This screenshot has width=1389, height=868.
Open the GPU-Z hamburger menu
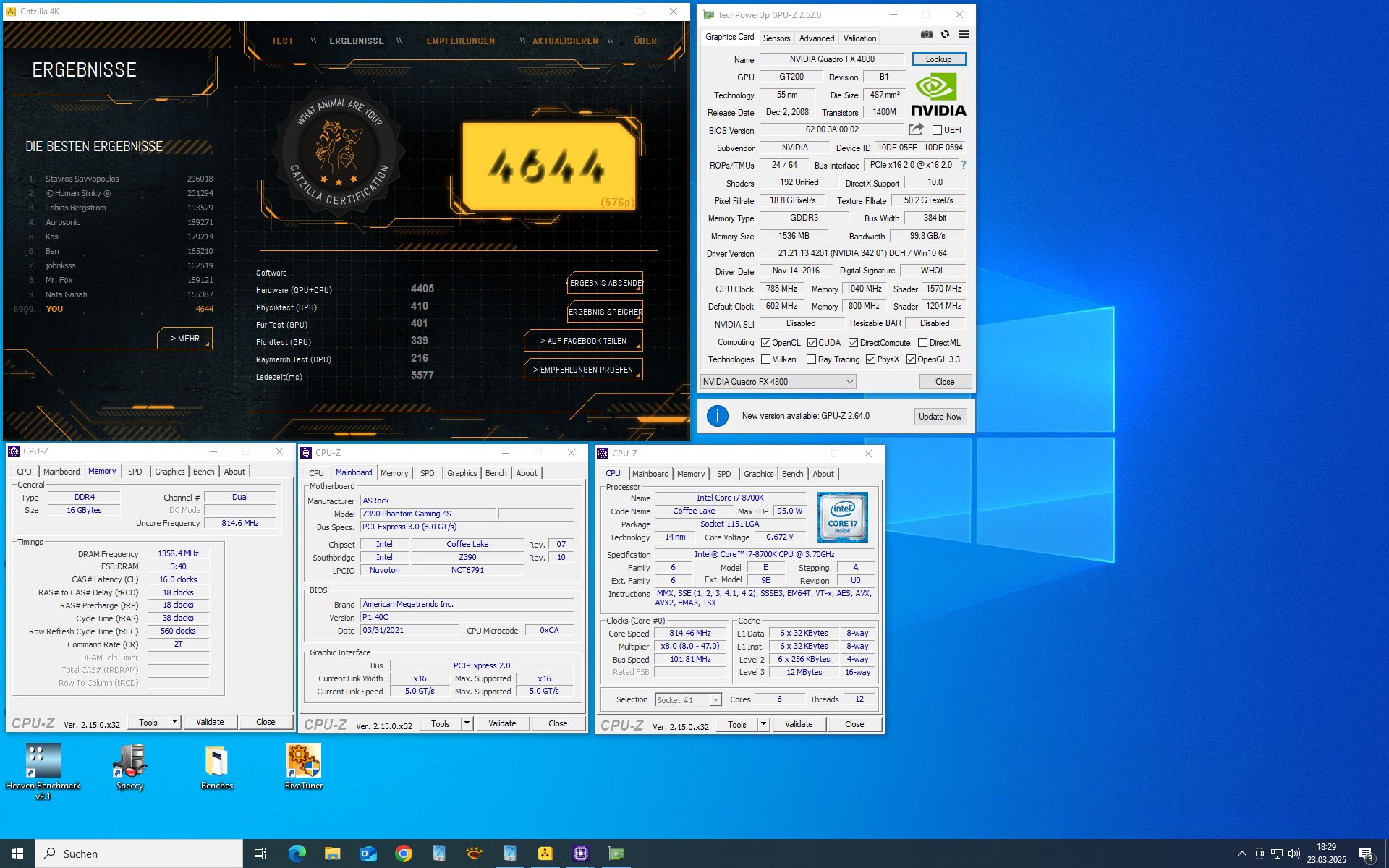964,34
